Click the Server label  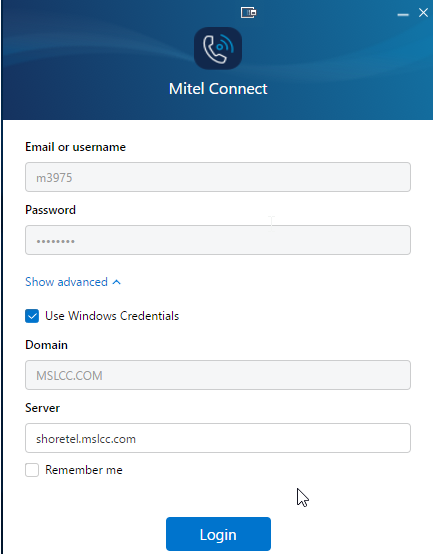pyautogui.click(x=42, y=408)
